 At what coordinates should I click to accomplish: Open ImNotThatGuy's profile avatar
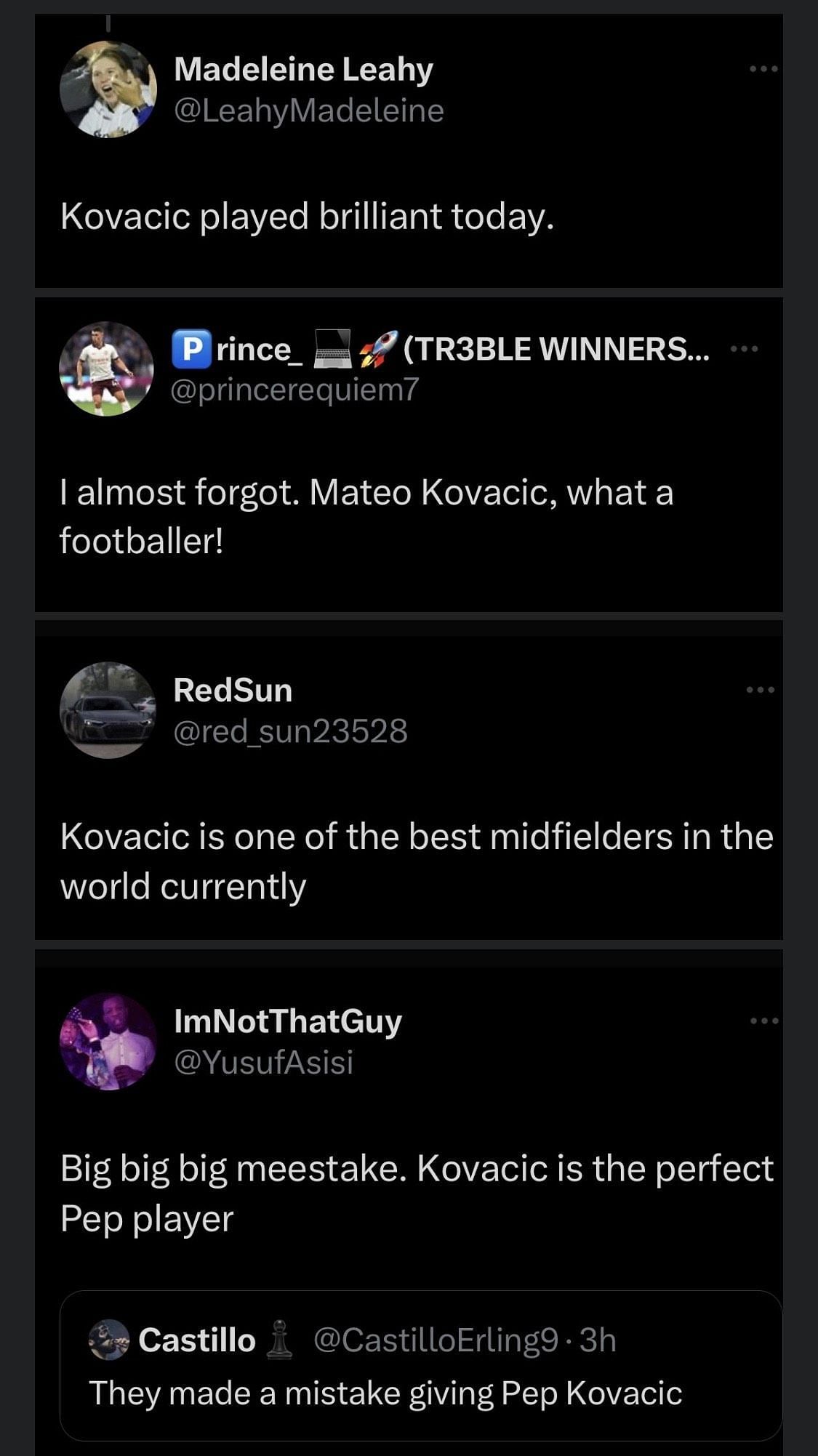click(108, 1041)
